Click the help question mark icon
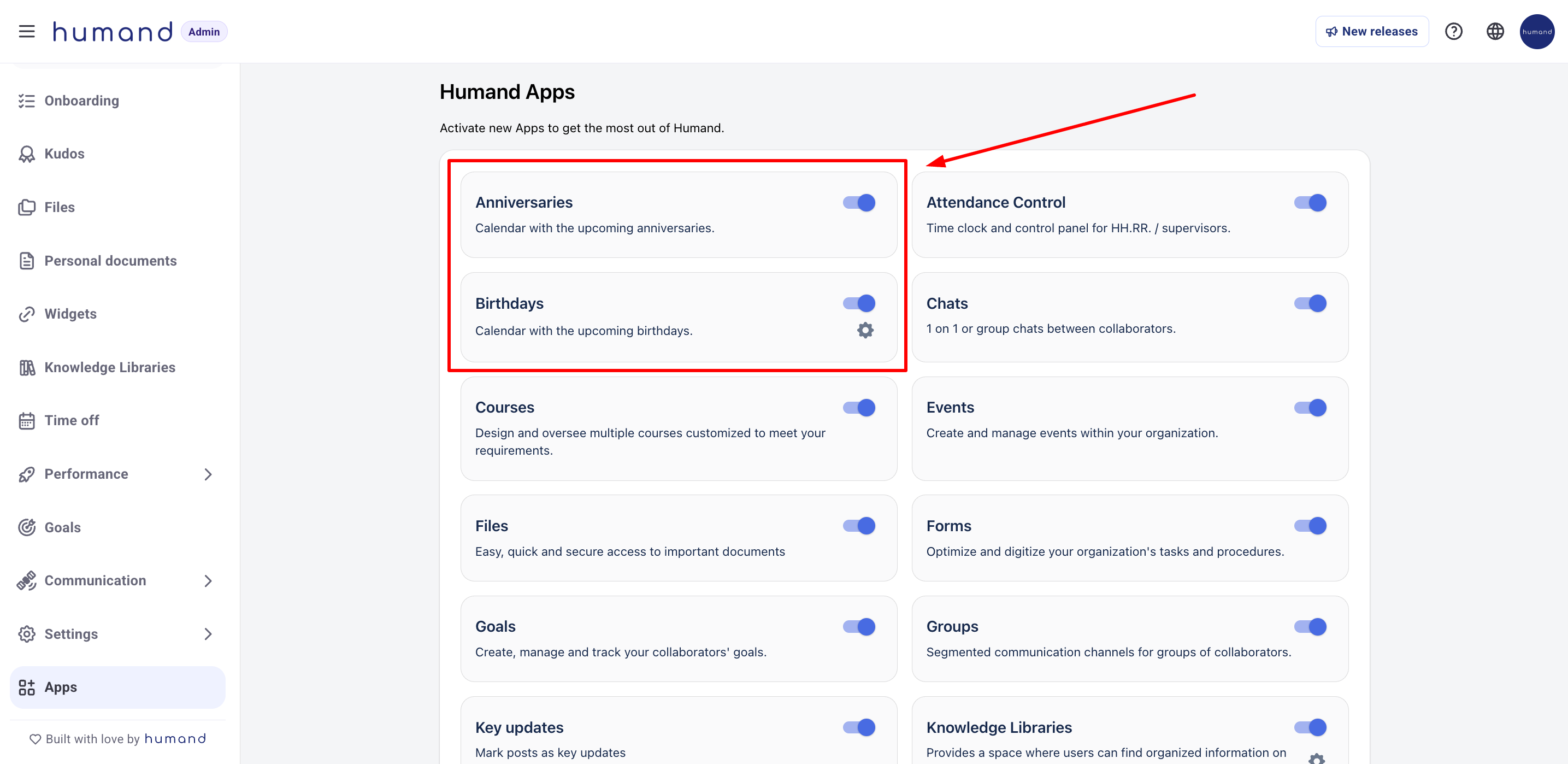 pyautogui.click(x=1454, y=31)
